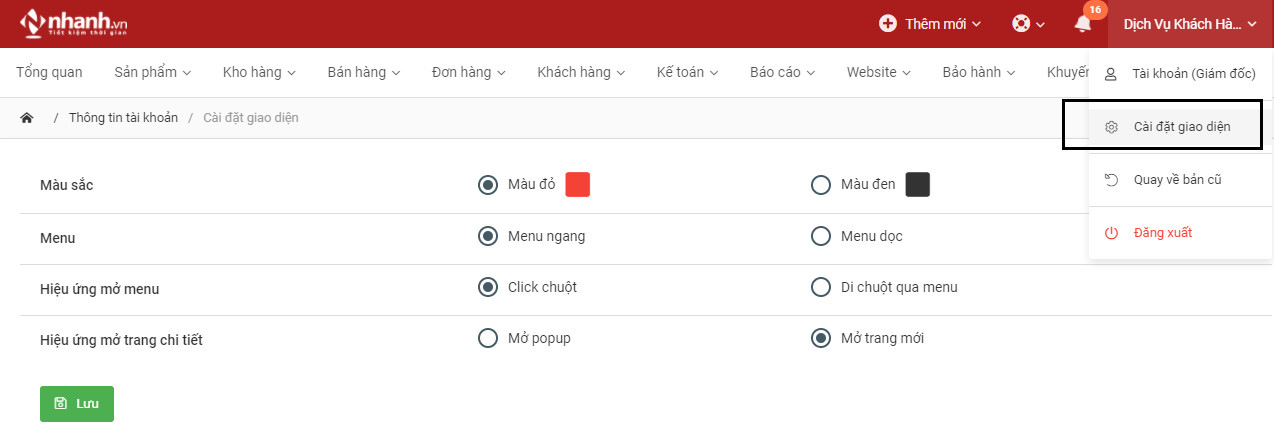Click the gear icon for Cài đặt giao diện
The height and width of the screenshot is (445, 1274).
[1111, 127]
